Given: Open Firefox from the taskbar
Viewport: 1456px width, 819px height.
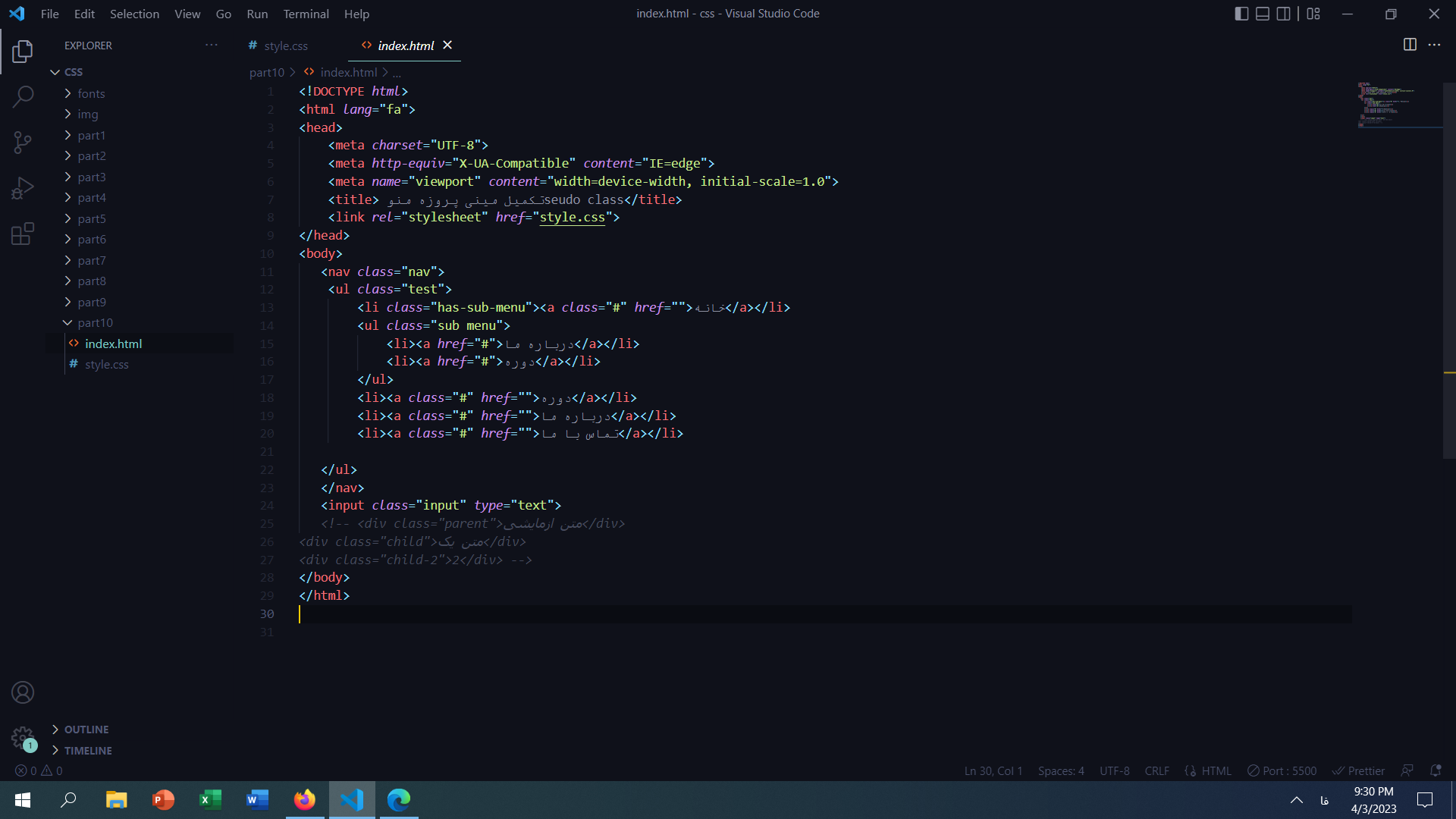Looking at the screenshot, I should point(305,799).
